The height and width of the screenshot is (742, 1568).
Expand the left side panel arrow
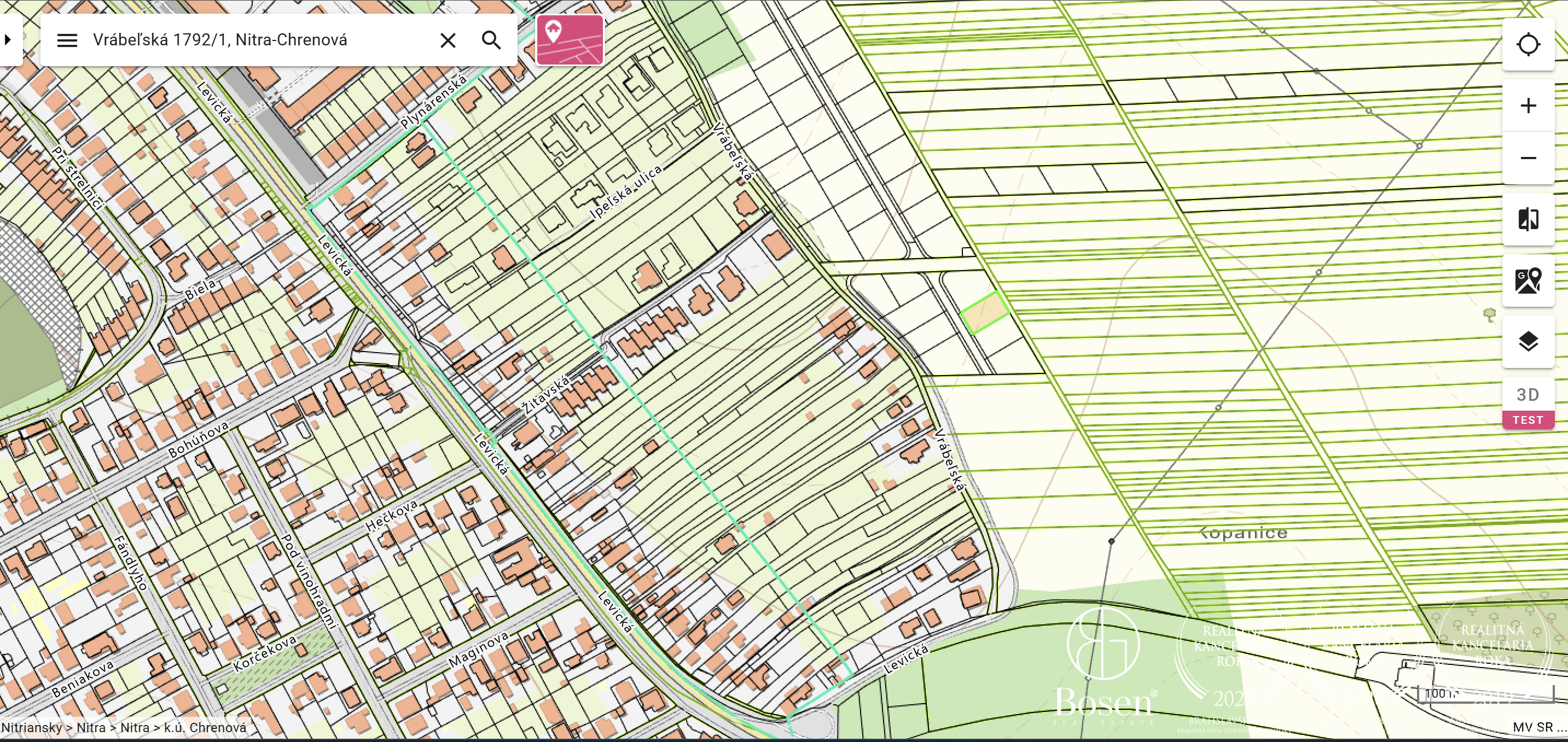pyautogui.click(x=8, y=40)
